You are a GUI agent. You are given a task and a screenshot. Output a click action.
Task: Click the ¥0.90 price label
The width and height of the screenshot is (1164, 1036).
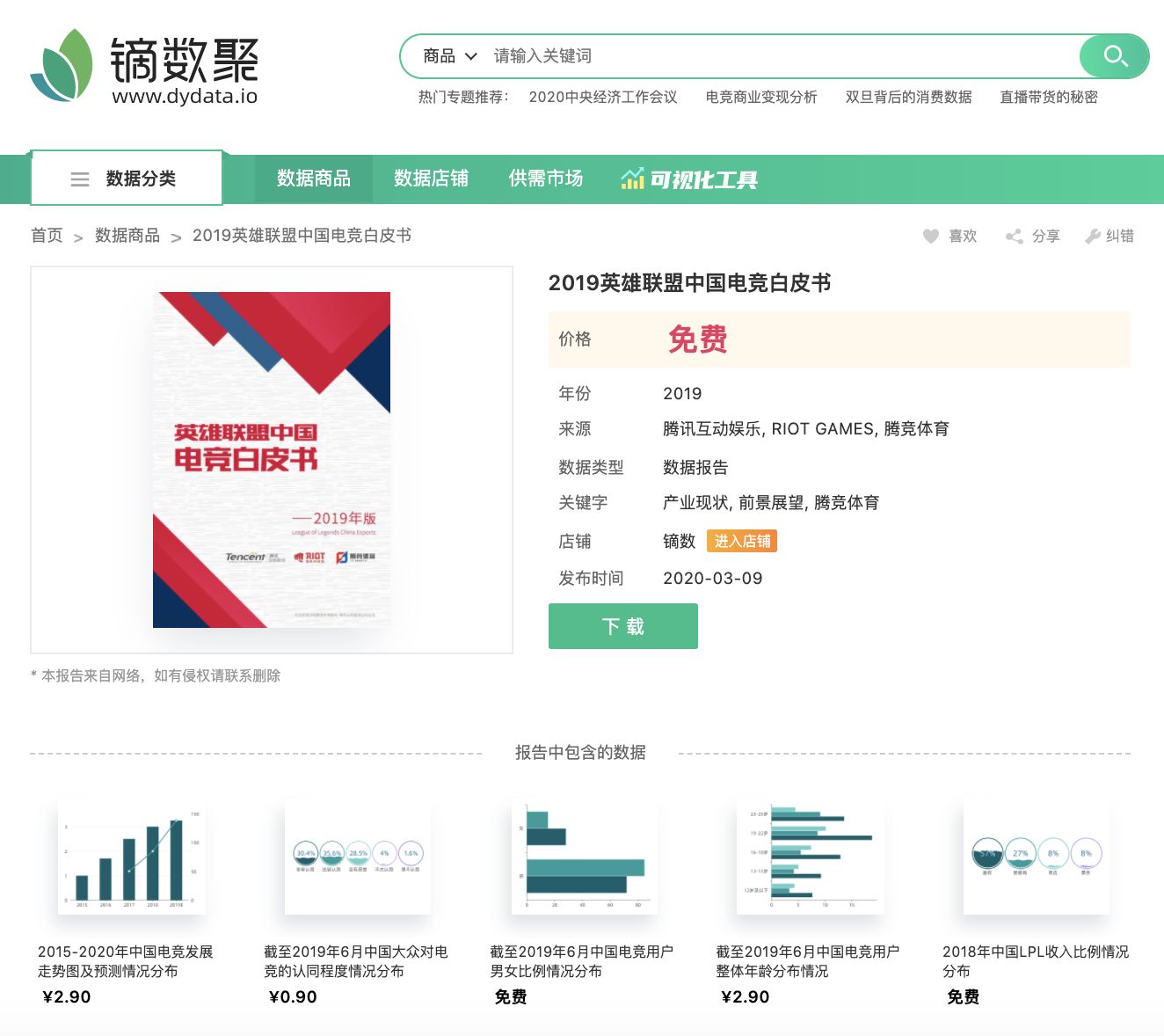(293, 996)
